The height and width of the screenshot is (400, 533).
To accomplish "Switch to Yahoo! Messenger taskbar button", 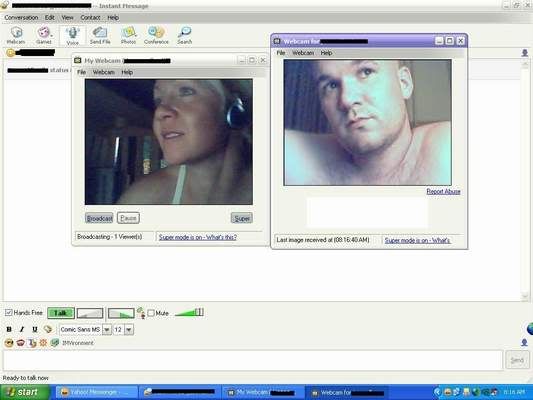I will 97,392.
